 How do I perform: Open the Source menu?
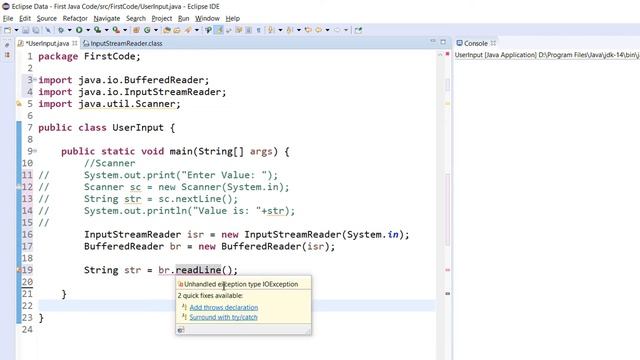point(47,18)
